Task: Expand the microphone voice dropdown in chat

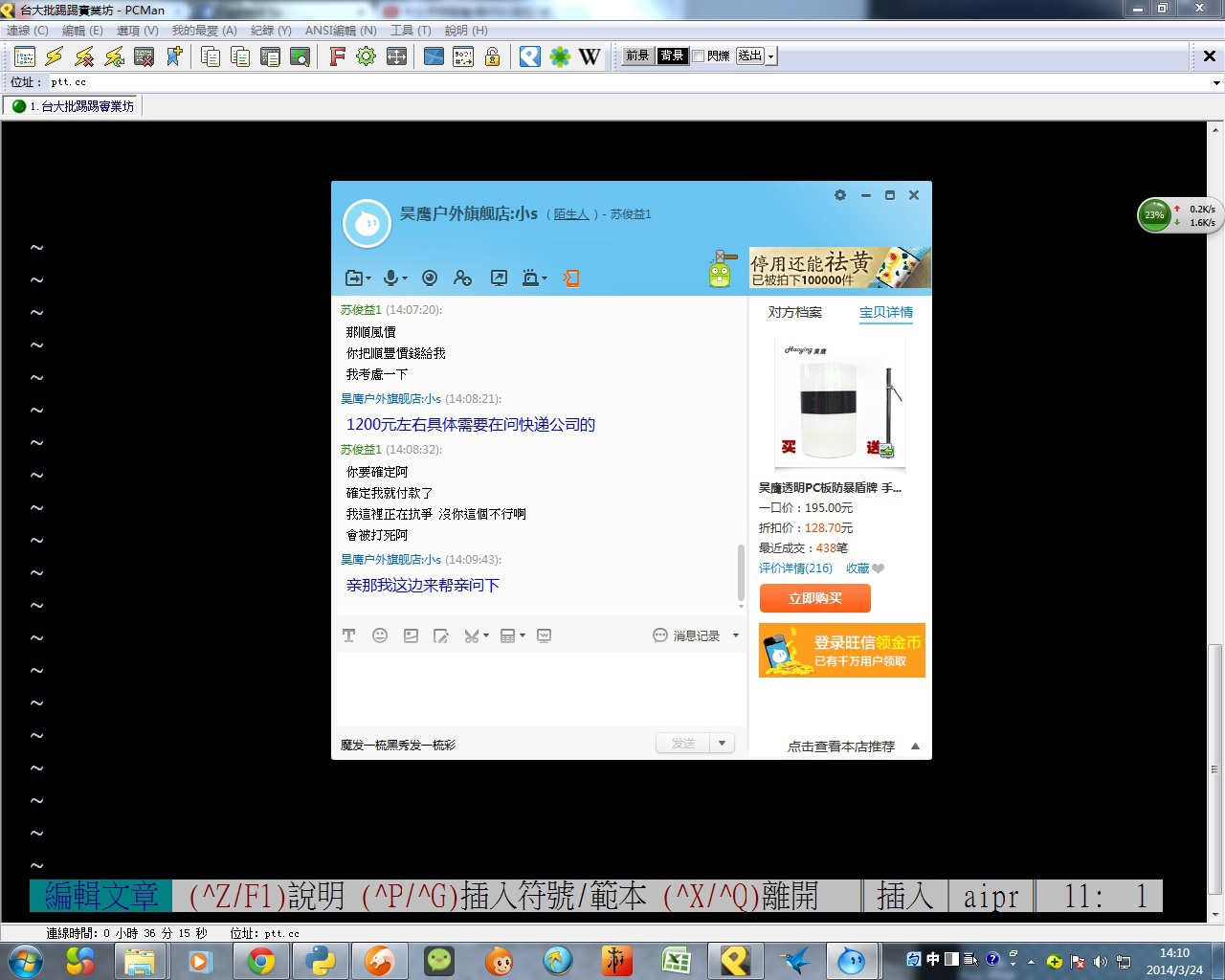Action: tap(405, 278)
